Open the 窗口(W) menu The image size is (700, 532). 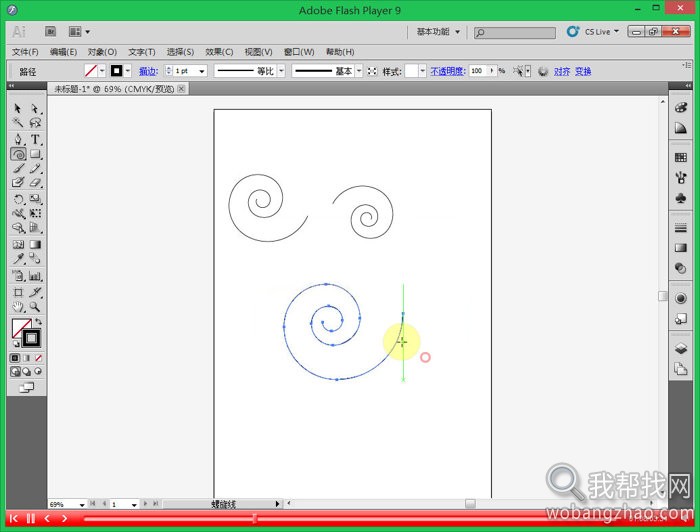[299, 52]
